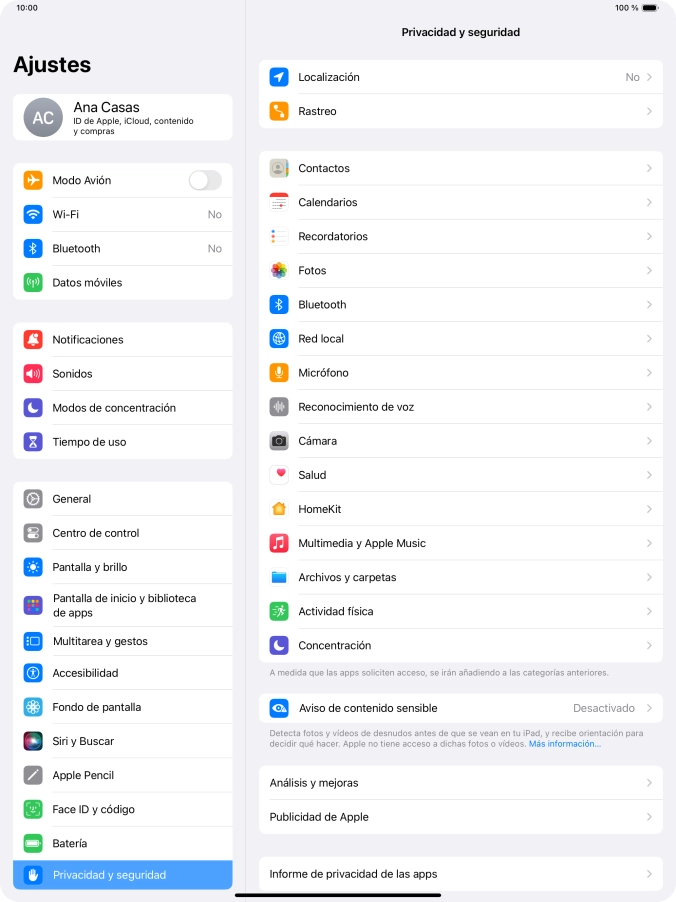This screenshot has height=902, width=676.
Task: Select the Actividad física runner icon
Action: pyautogui.click(x=279, y=611)
